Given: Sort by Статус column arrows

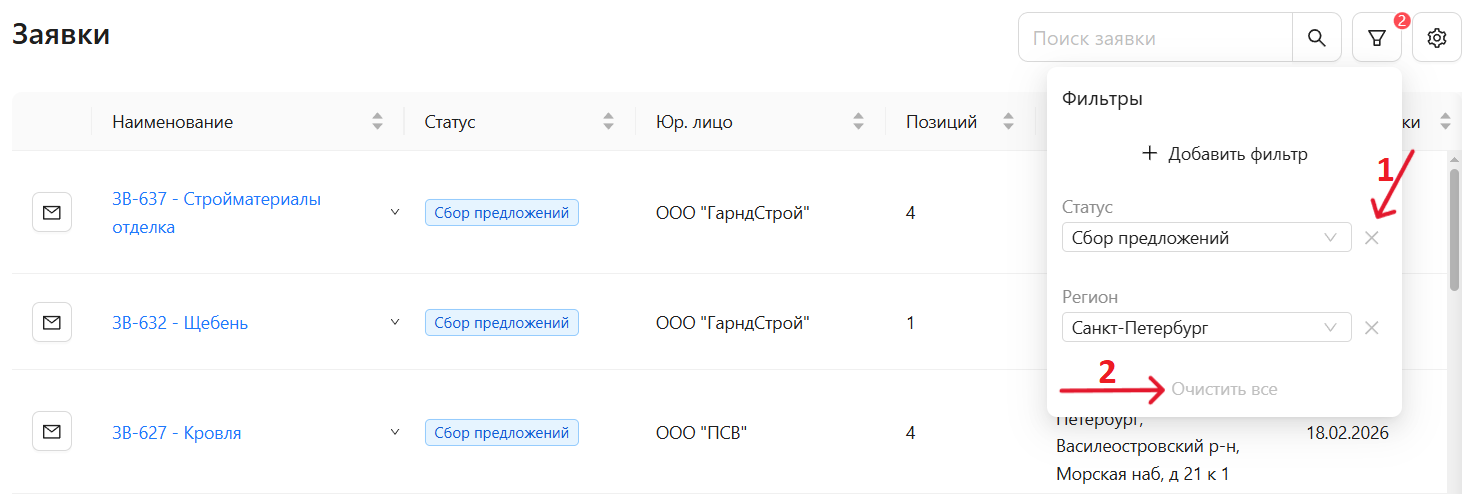Looking at the screenshot, I should click(x=608, y=122).
